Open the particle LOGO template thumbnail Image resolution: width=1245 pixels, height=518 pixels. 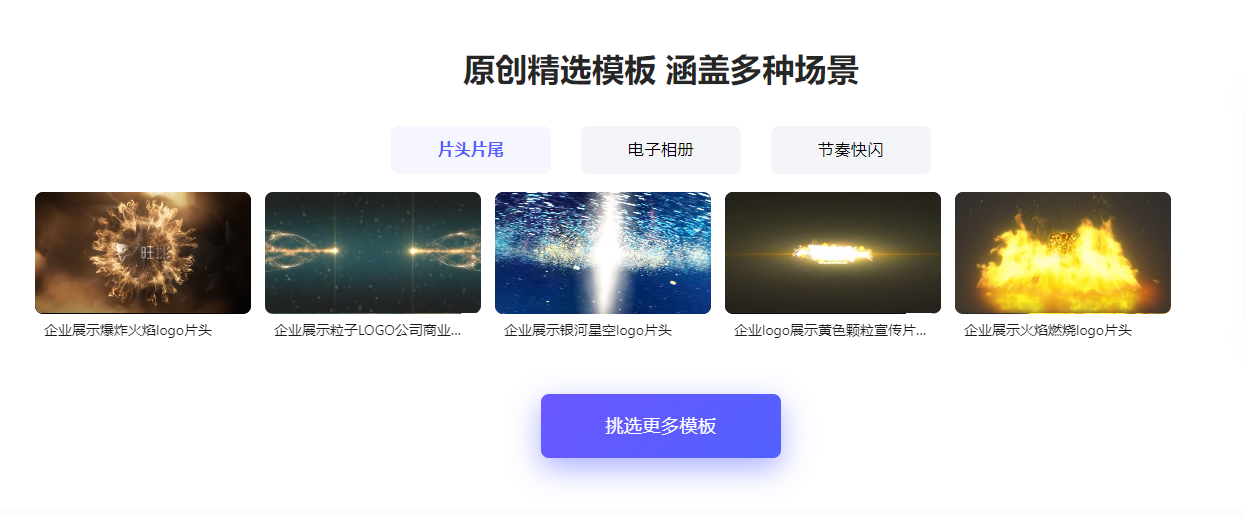[x=373, y=253]
